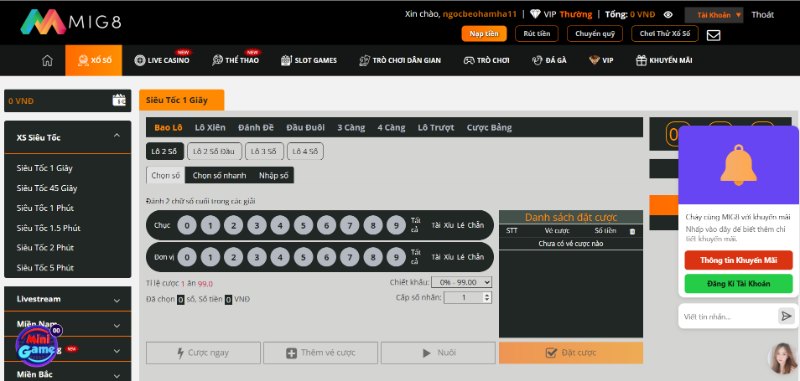Open the mail envelope icon in the header
The image size is (800, 381).
click(713, 35)
